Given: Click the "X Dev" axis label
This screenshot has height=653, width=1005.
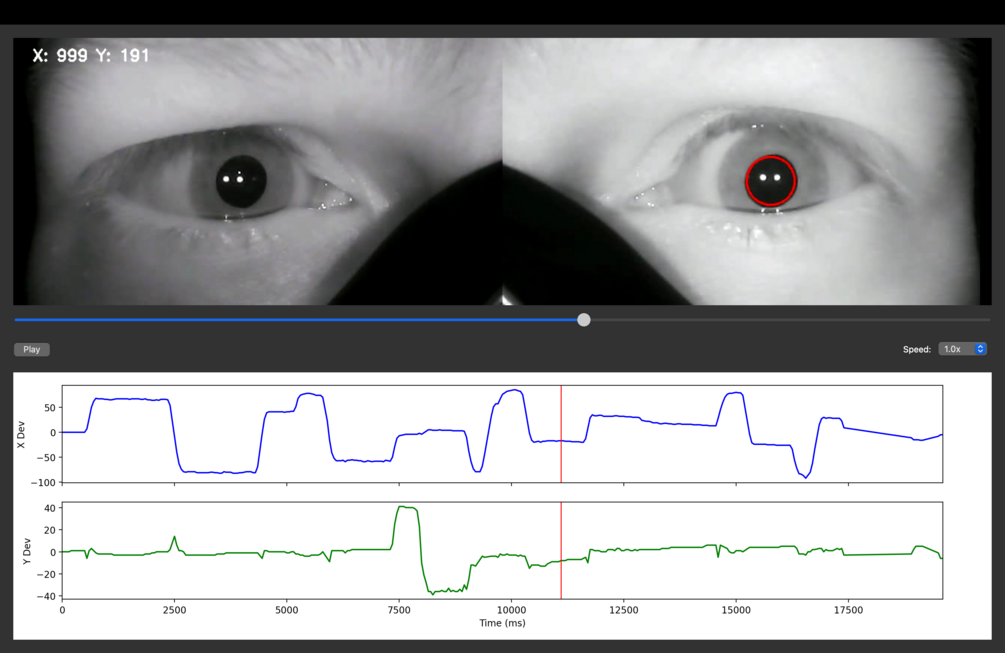Looking at the screenshot, I should (21, 434).
